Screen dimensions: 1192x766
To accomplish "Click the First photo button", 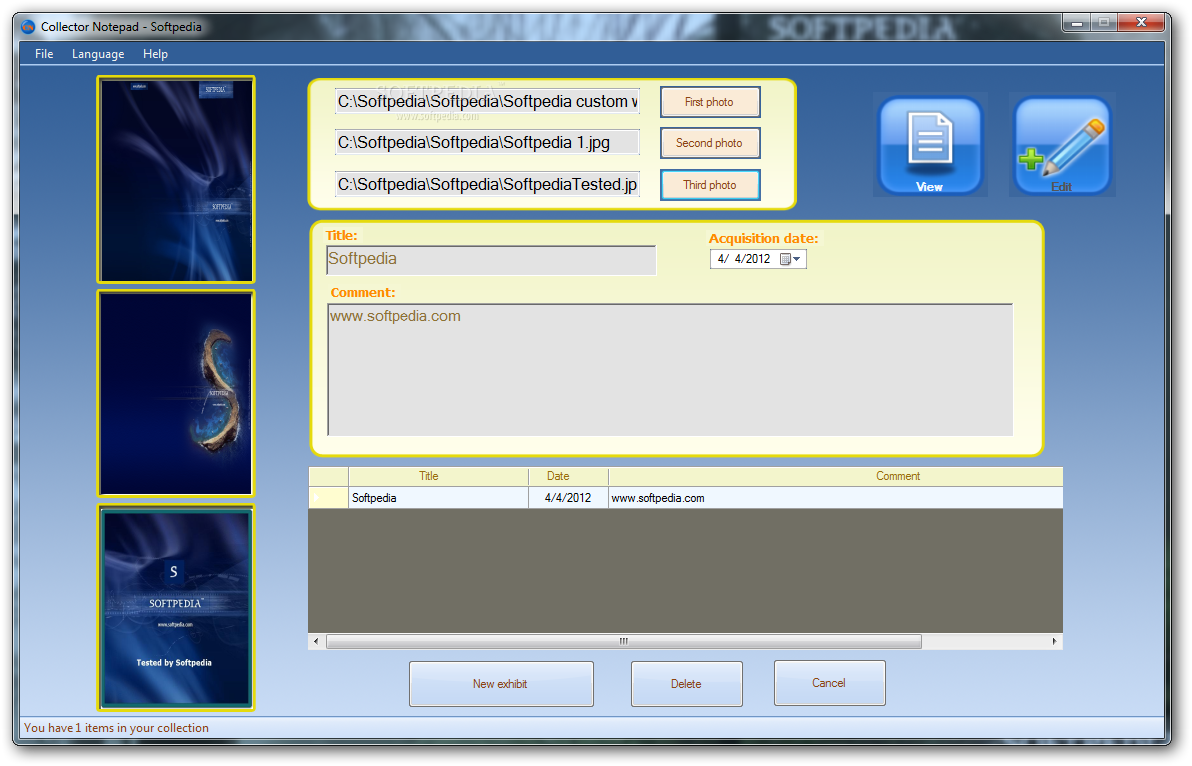I will pos(710,102).
